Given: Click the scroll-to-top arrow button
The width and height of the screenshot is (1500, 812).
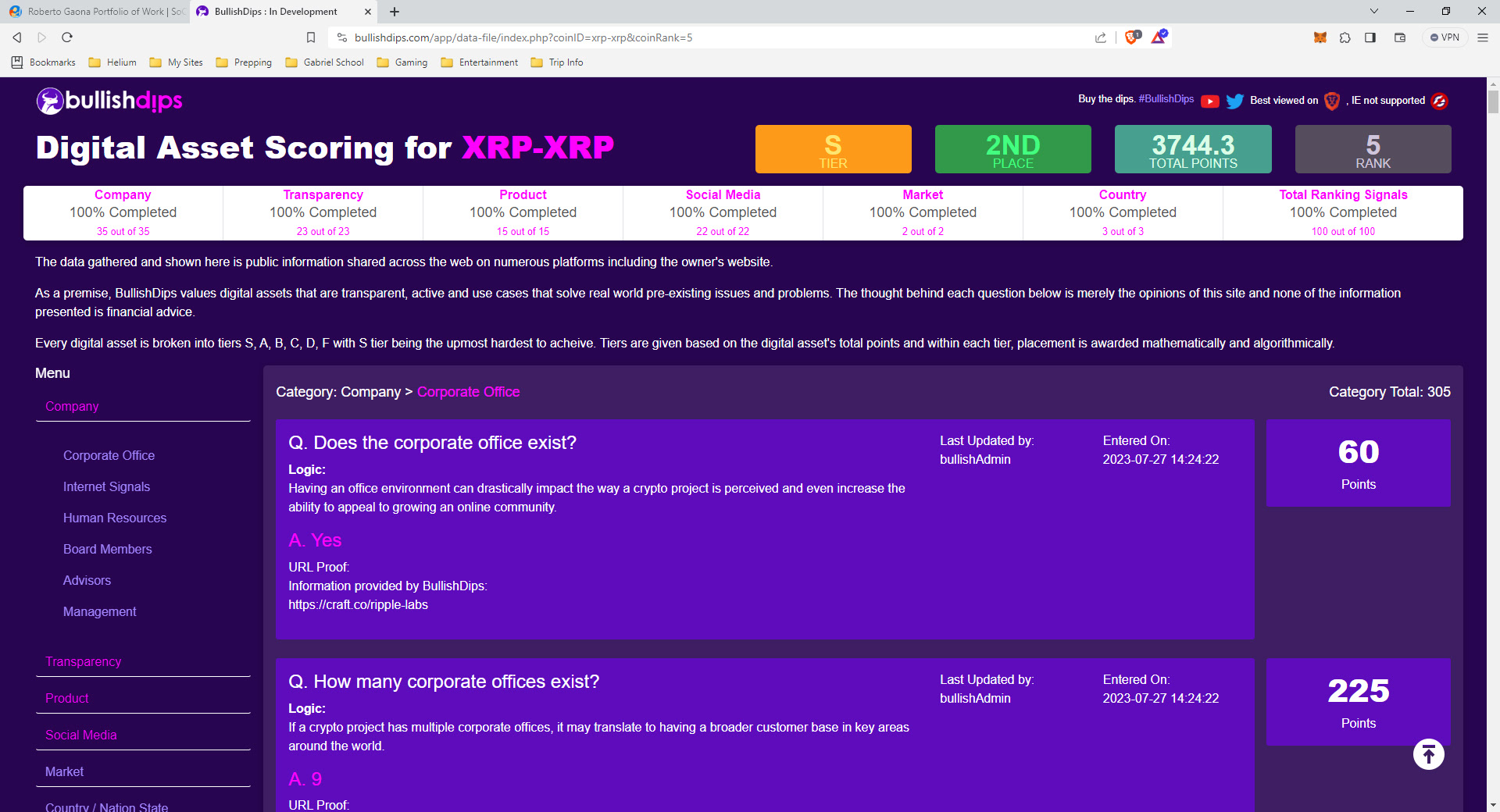Looking at the screenshot, I should [x=1429, y=754].
